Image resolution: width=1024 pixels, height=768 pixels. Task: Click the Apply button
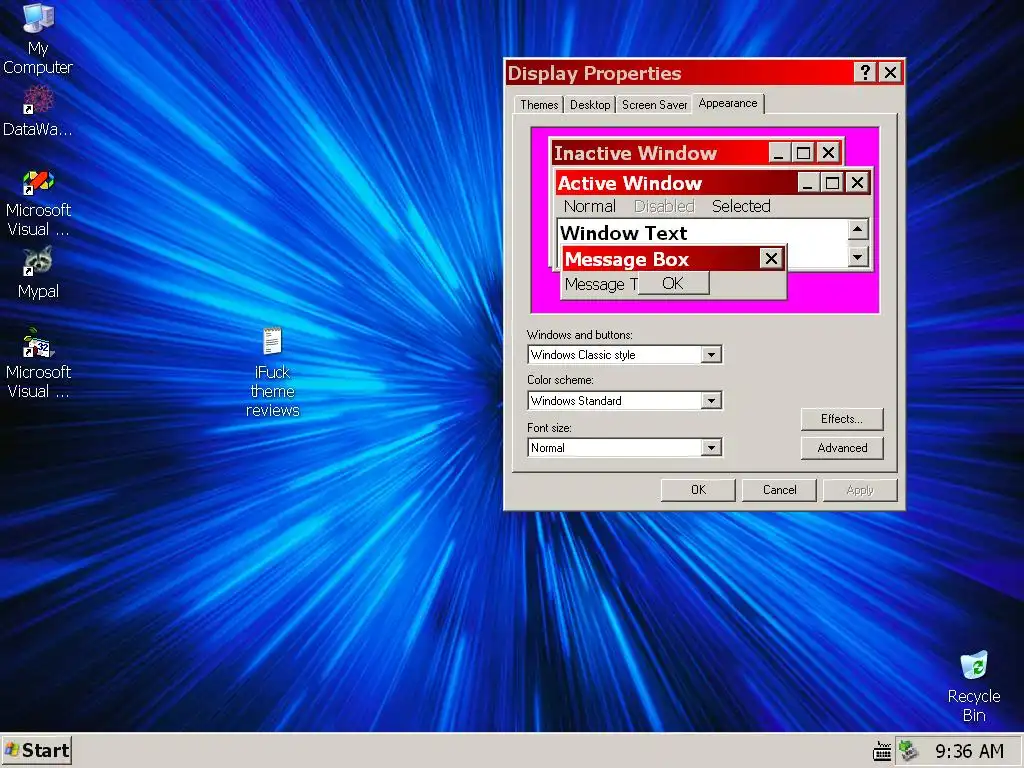859,490
